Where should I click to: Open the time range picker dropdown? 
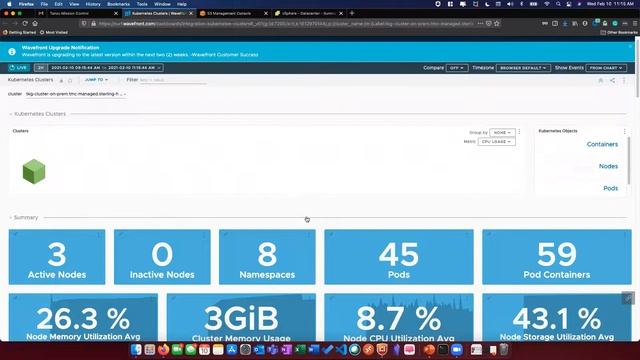tap(105, 68)
